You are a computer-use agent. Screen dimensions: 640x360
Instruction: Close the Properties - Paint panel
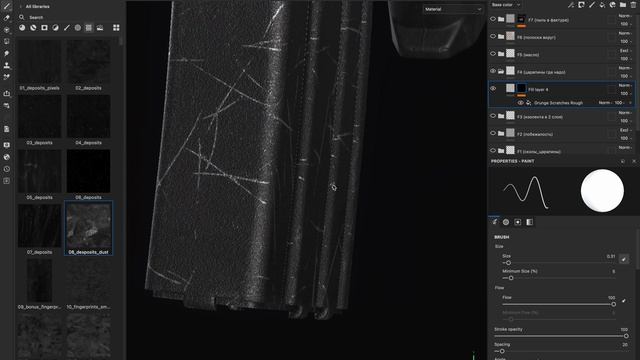(x=634, y=161)
